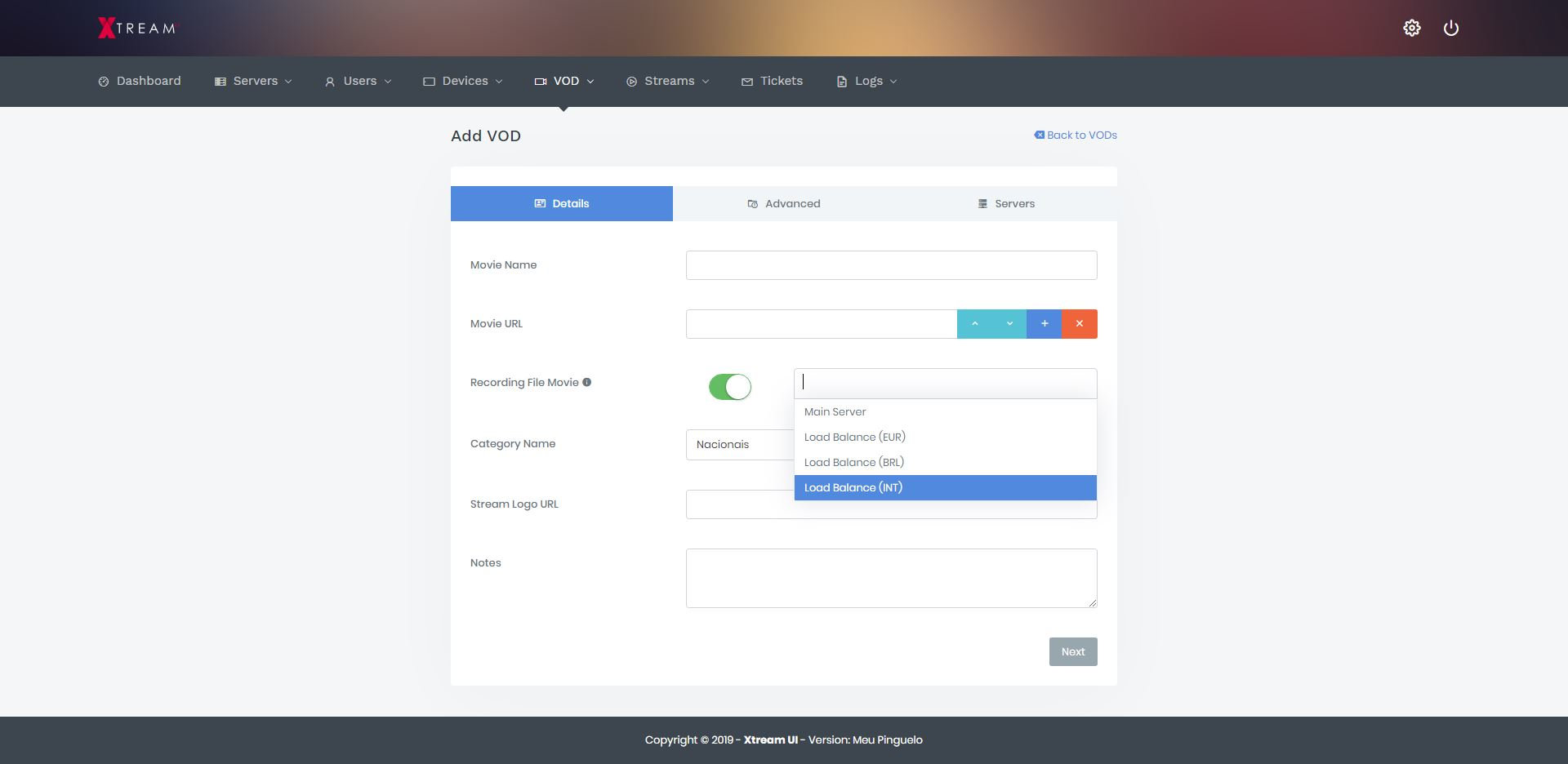This screenshot has height=764, width=1568.
Task: Select Main Server from the server list
Action: (x=945, y=412)
